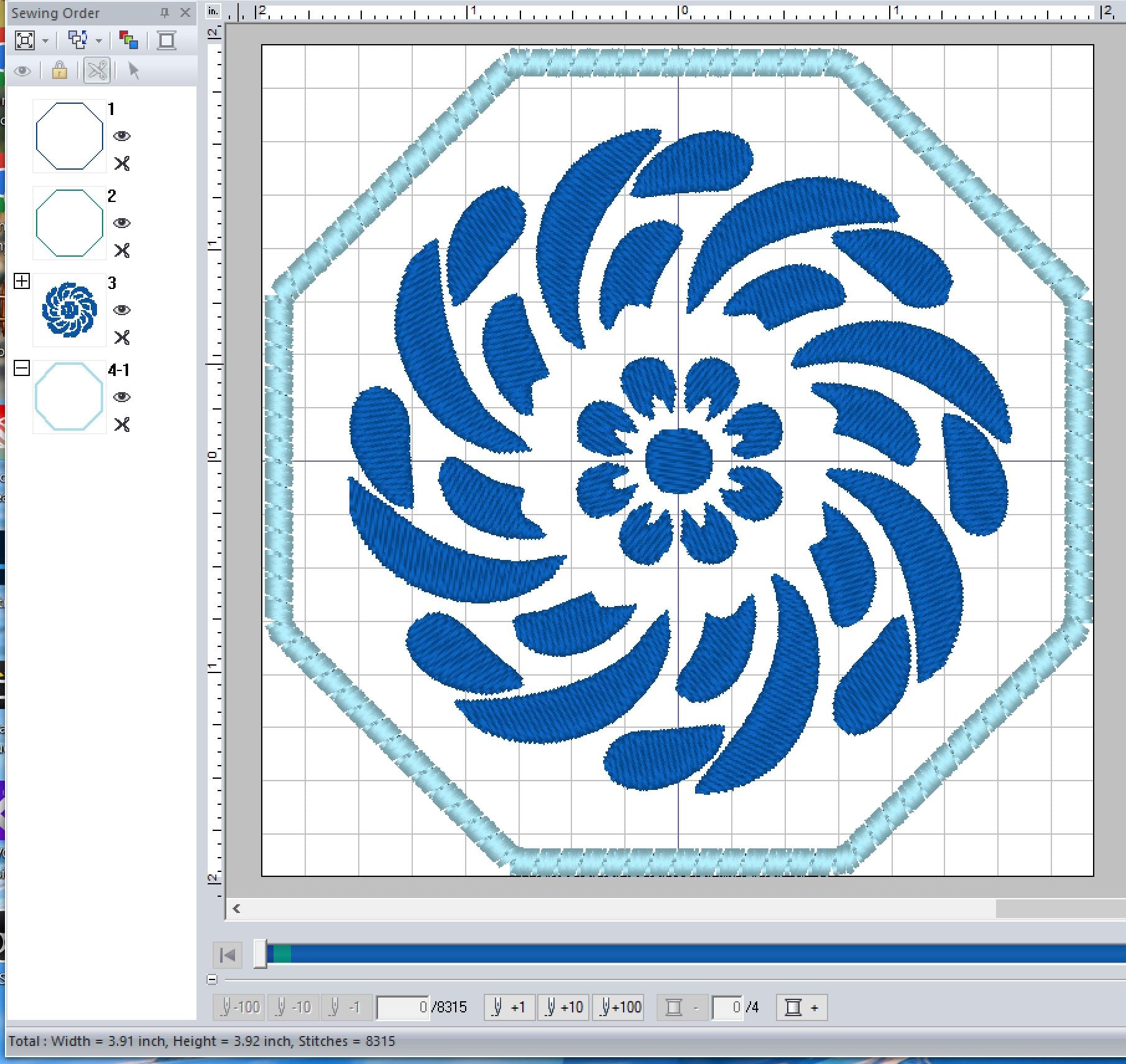Toggle visibility of sewing order object 2
The image size is (1126, 1064).
point(122,223)
